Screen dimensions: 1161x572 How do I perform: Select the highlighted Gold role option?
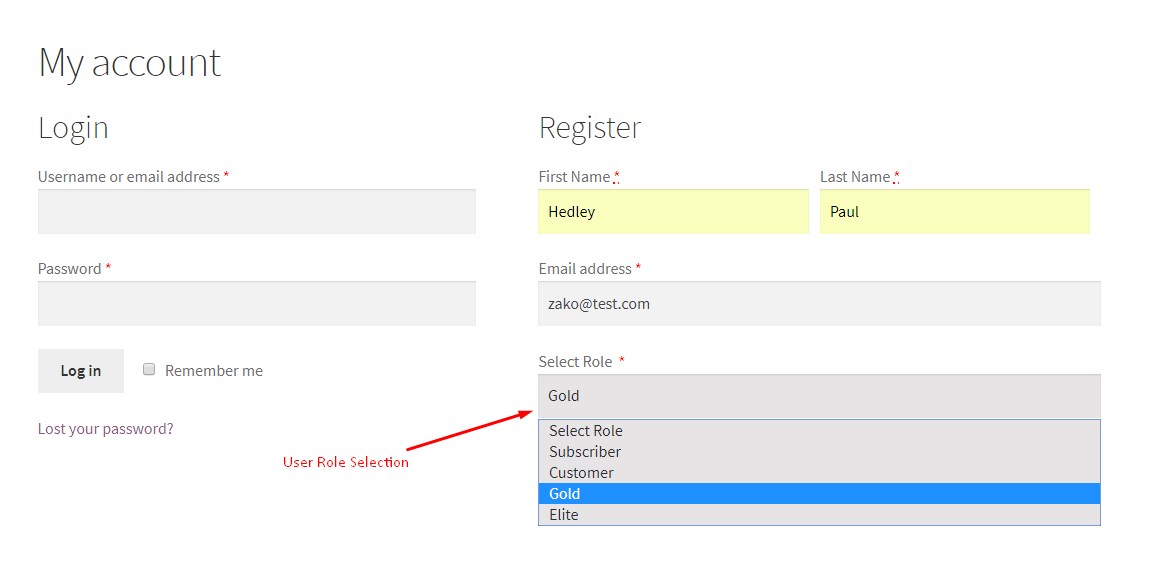tap(819, 494)
